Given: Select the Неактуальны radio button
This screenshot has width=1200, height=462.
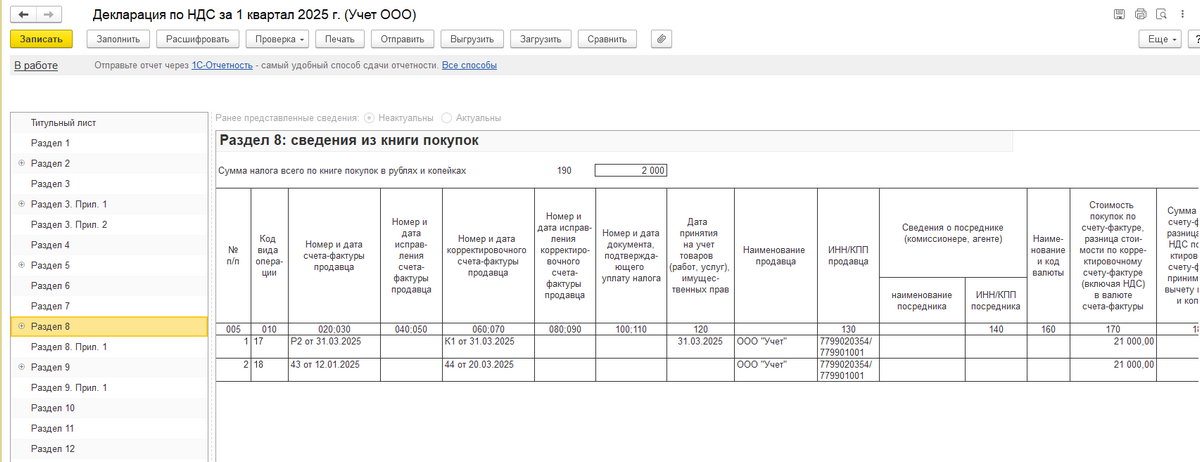Looking at the screenshot, I should 370,118.
